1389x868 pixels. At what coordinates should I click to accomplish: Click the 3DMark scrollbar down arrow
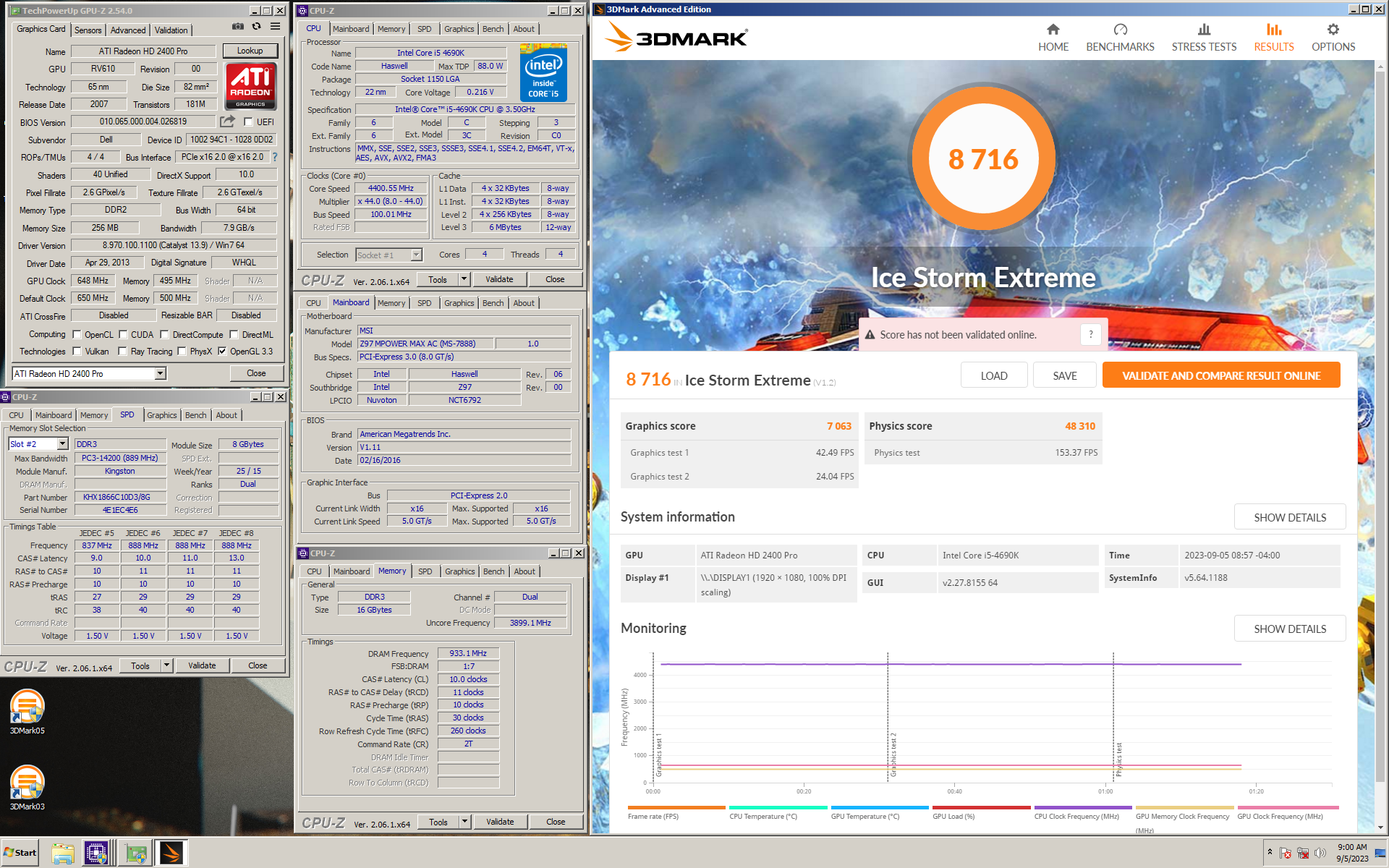[1381, 827]
